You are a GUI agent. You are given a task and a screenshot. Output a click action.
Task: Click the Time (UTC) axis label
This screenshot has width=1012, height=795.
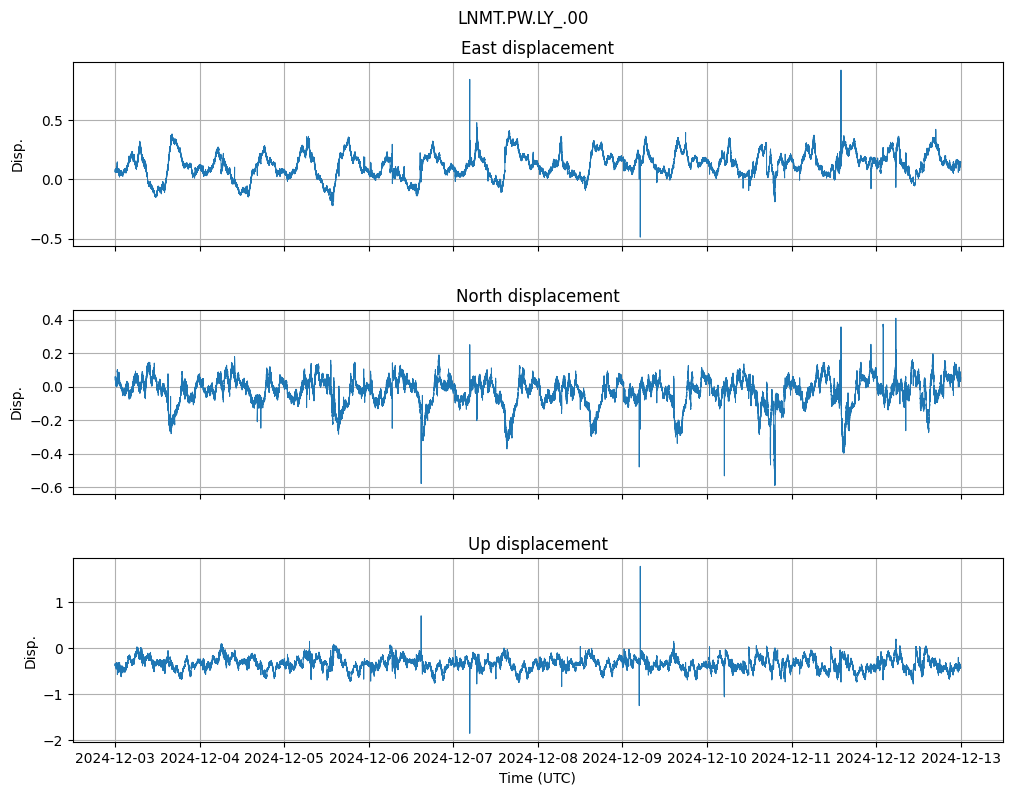coord(537,778)
